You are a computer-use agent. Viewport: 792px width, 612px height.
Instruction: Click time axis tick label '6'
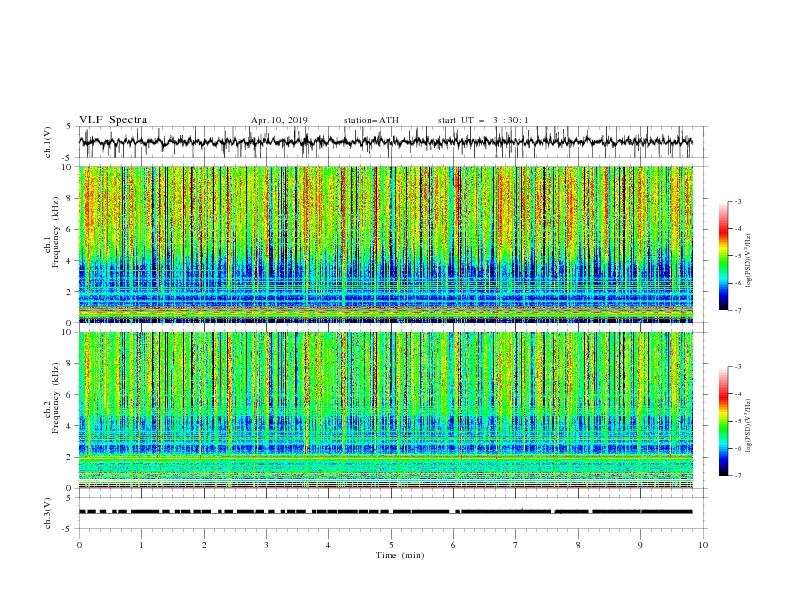(x=453, y=545)
